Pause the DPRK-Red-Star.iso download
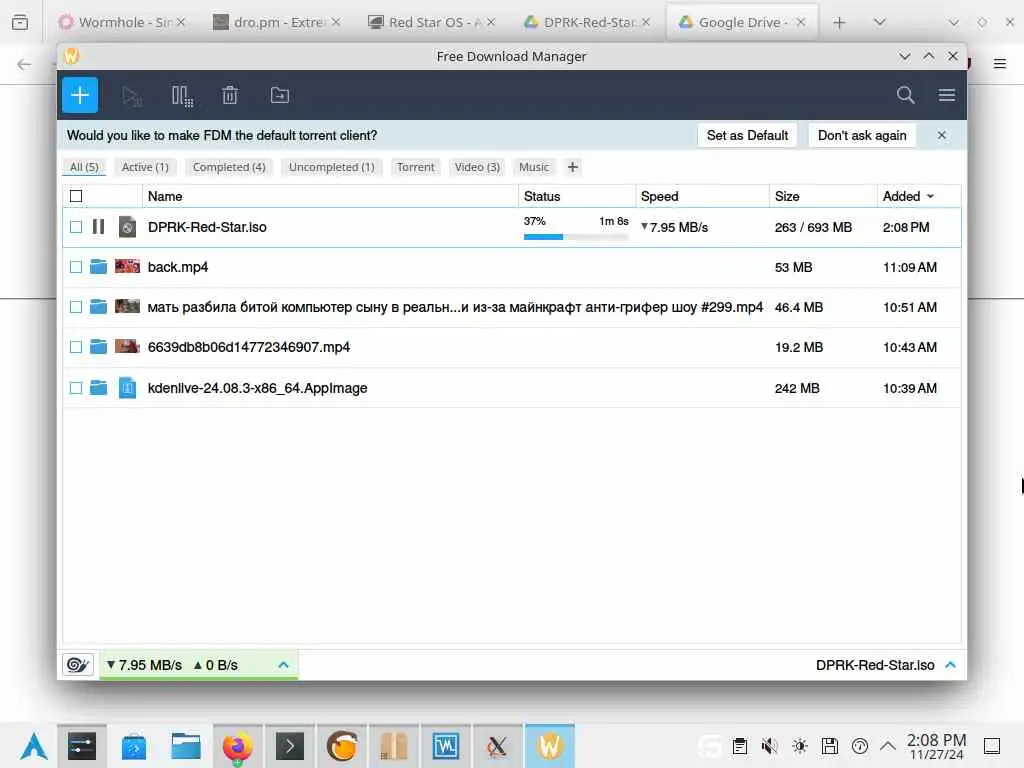This screenshot has height=768, width=1024. click(99, 227)
